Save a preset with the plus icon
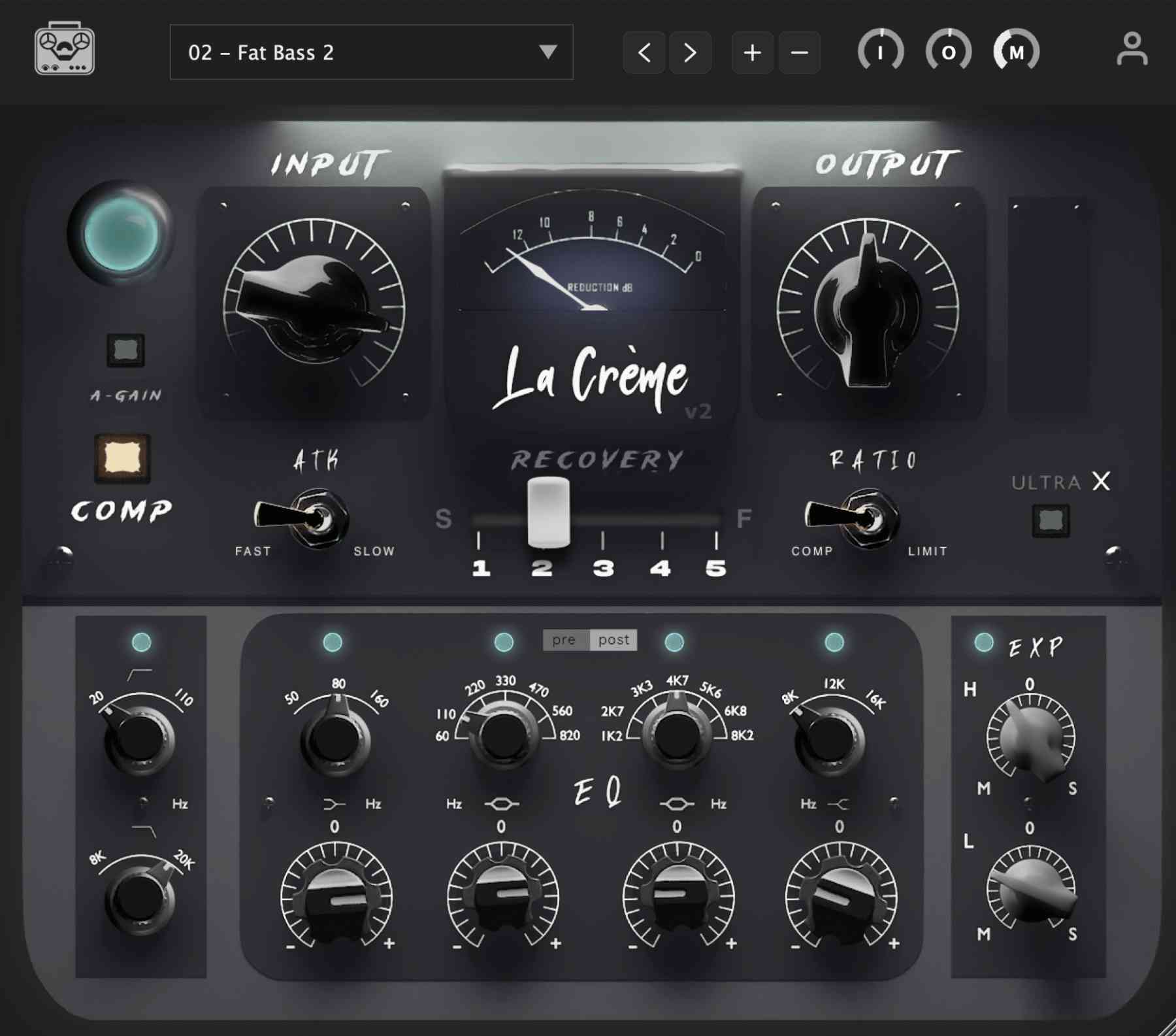The height and width of the screenshot is (1036, 1176). pos(752,52)
